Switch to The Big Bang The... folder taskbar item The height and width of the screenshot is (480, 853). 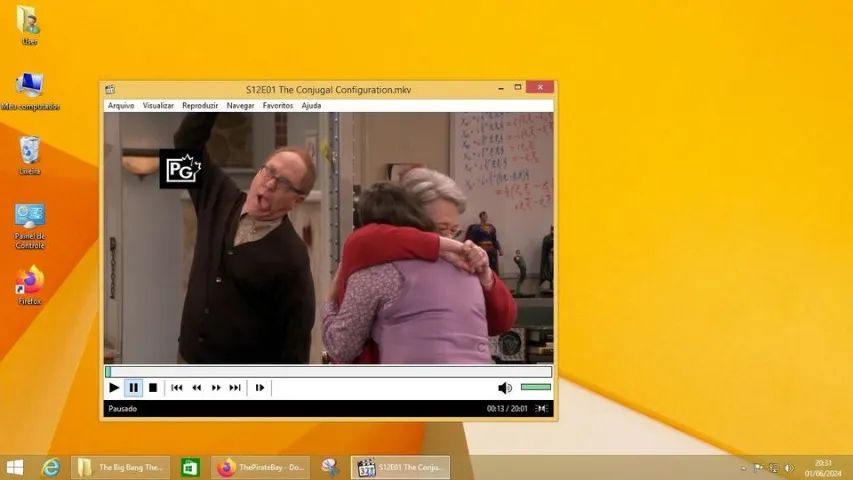point(121,467)
